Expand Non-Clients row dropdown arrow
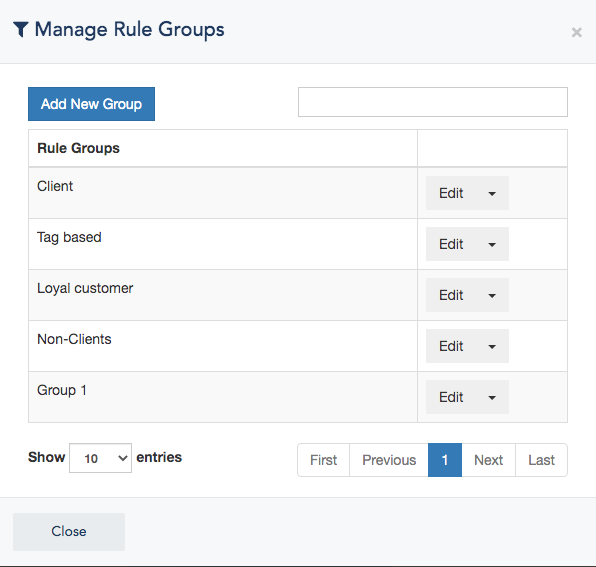596x567 pixels. 492,346
